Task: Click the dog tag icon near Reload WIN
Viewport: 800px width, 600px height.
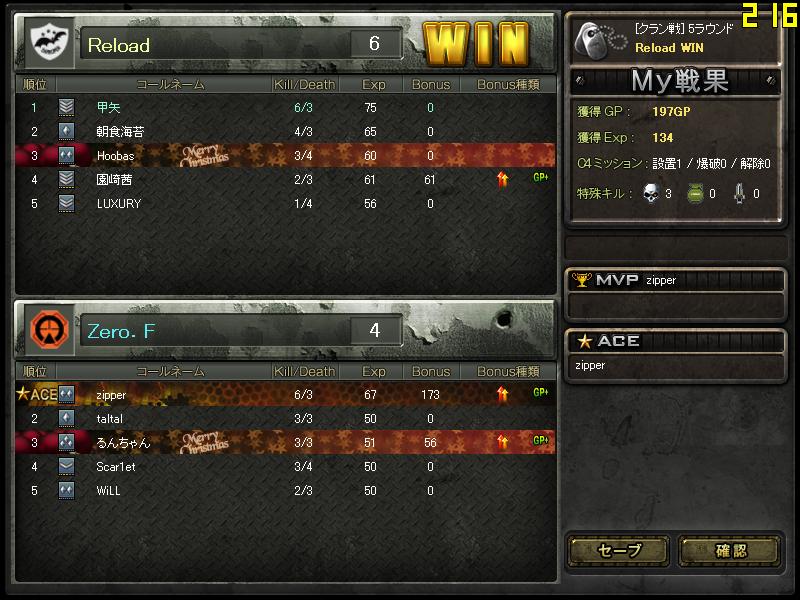Action: [600, 40]
